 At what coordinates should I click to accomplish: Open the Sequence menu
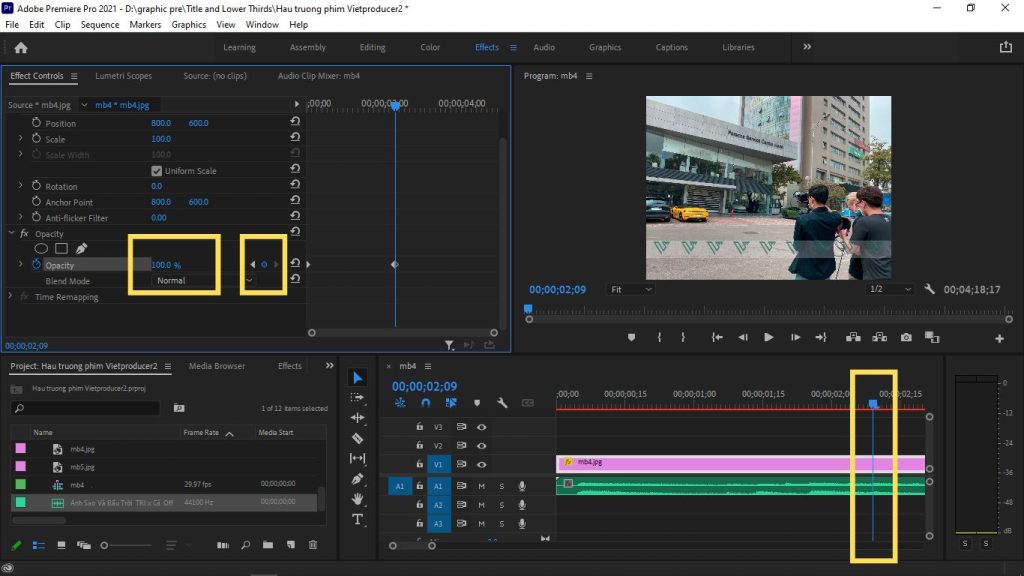click(x=99, y=24)
